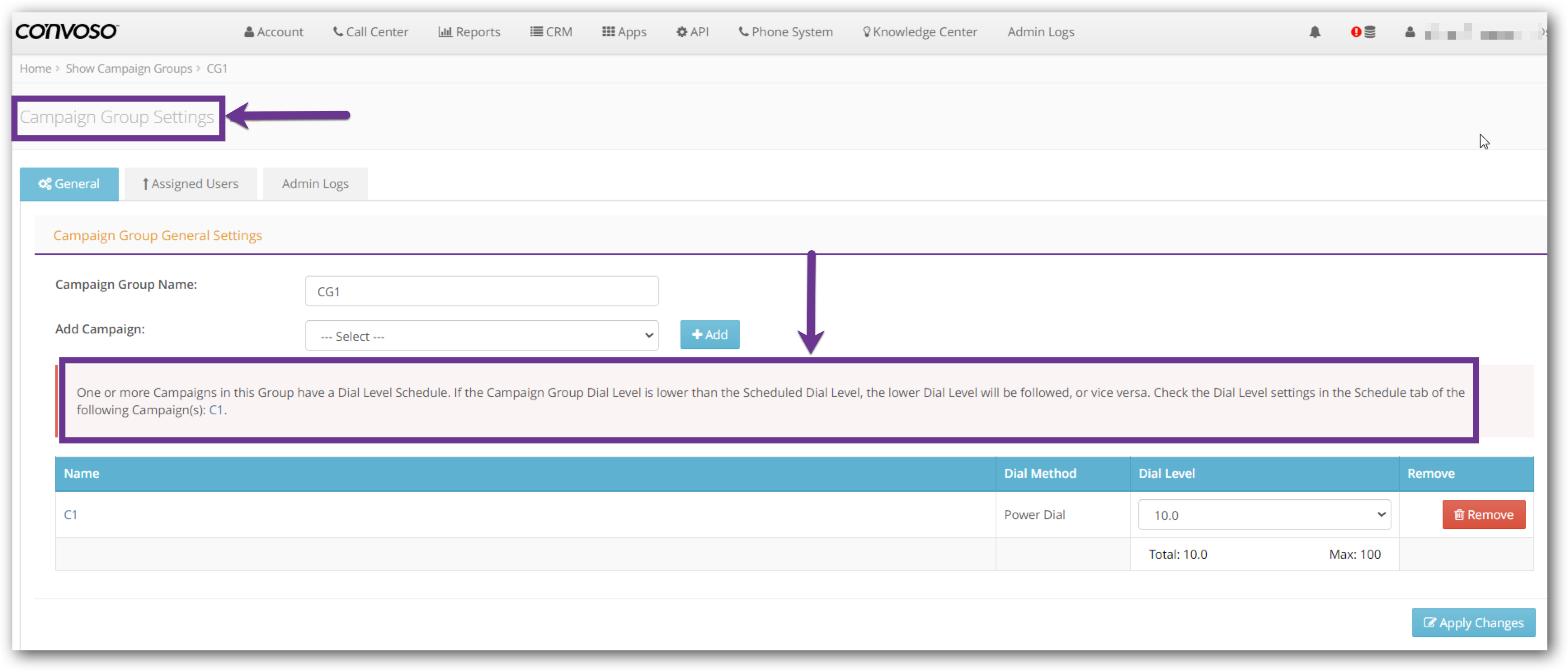Click the Add button
This screenshot has width=1568, height=671.
(x=710, y=334)
